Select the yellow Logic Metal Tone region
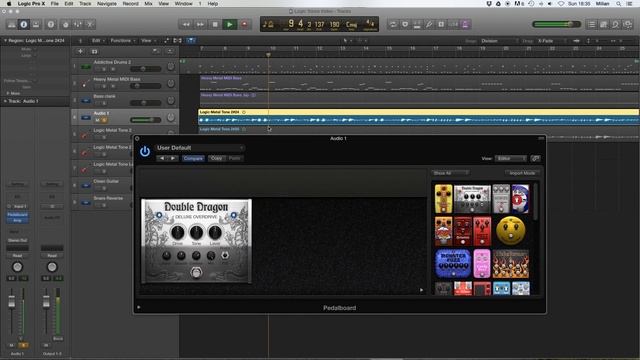640x360 pixels. click(418, 117)
